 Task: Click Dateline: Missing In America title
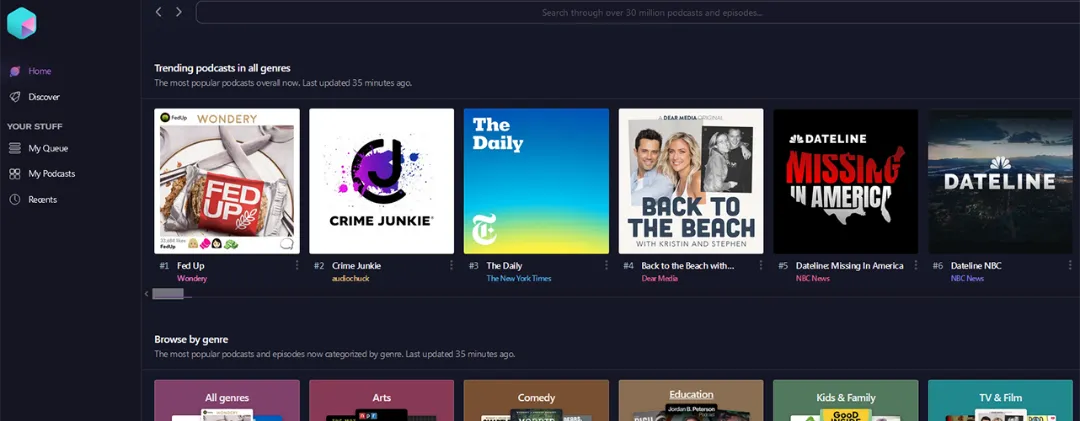pyautogui.click(x=849, y=265)
